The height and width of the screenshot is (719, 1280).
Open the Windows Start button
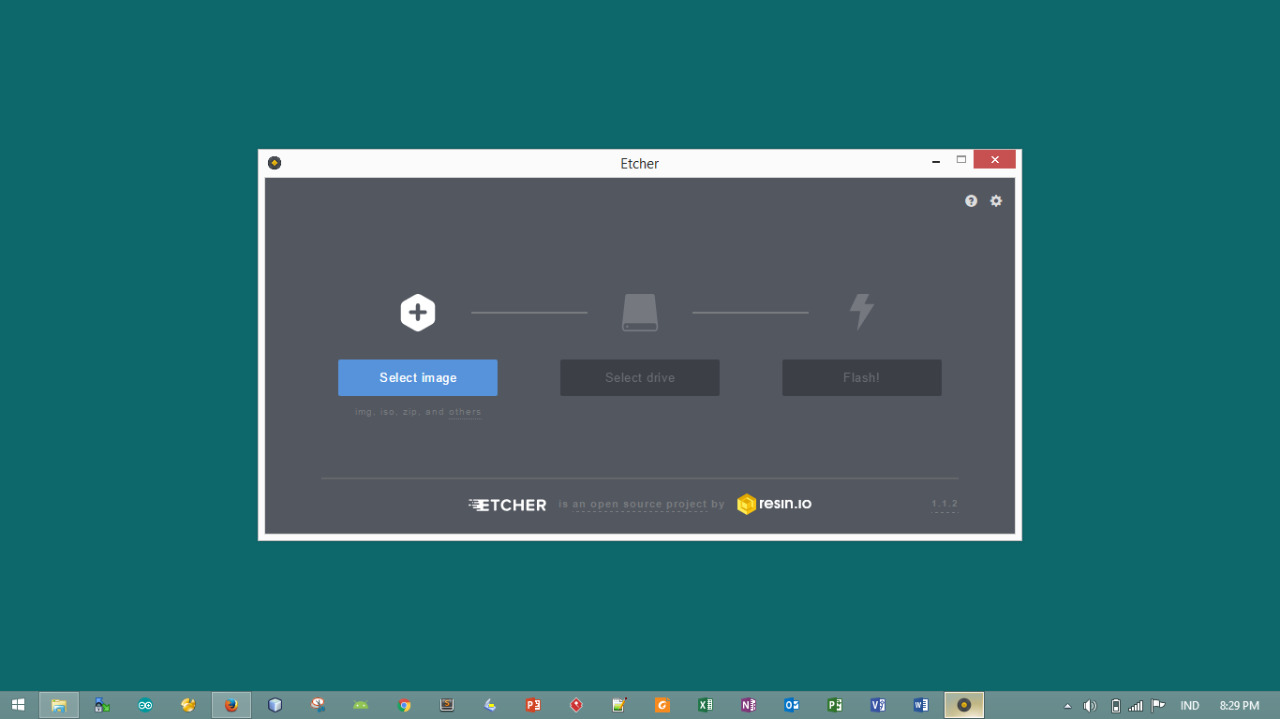coord(18,705)
